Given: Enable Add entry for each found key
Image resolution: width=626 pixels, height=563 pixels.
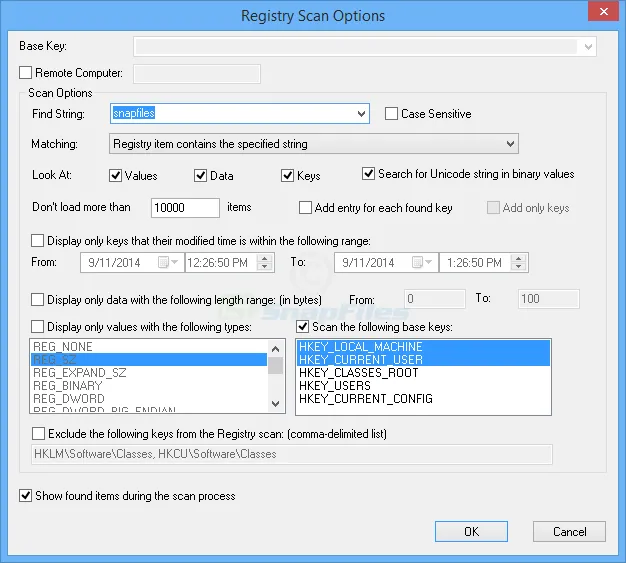Looking at the screenshot, I should [305, 208].
